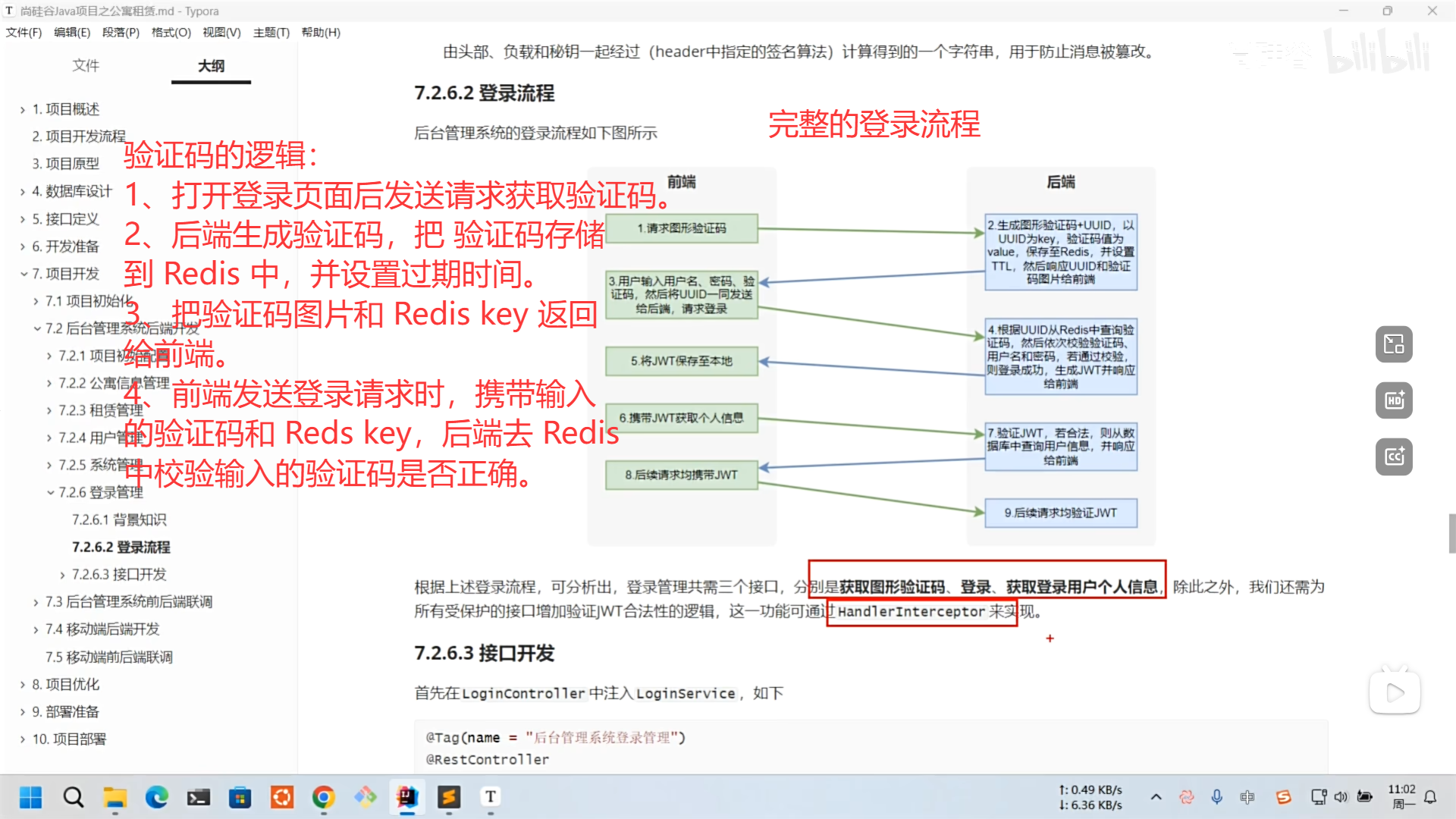The width and height of the screenshot is (1456, 819).
Task: Toggle the microphone icon in system tray
Action: [x=1216, y=797]
